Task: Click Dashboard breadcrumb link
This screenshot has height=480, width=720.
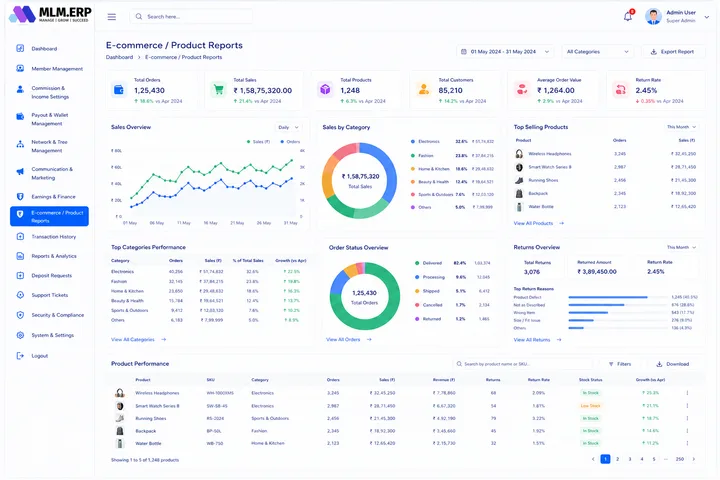Action: (119, 57)
